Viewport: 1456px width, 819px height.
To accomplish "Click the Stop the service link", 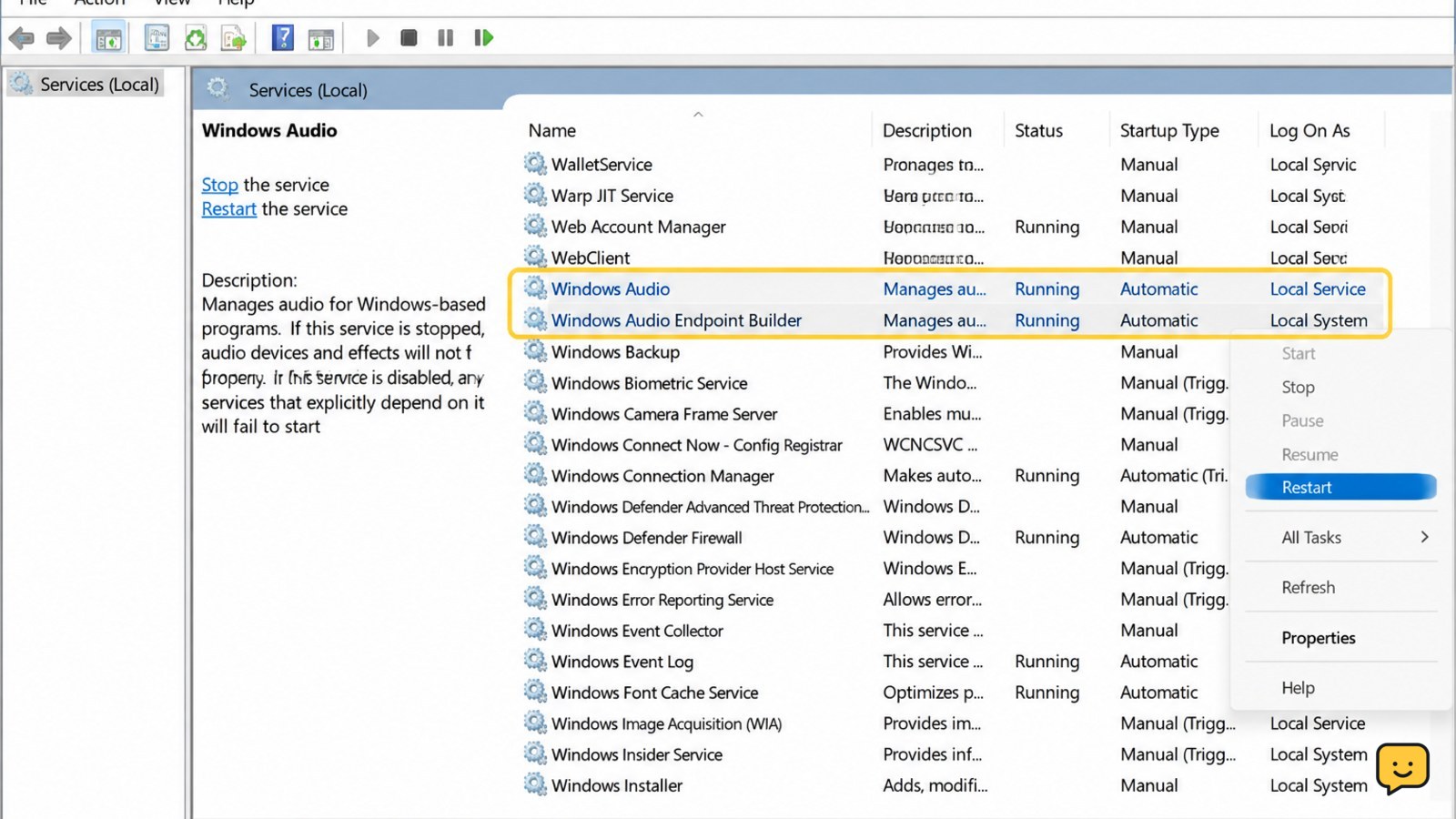I will [219, 185].
